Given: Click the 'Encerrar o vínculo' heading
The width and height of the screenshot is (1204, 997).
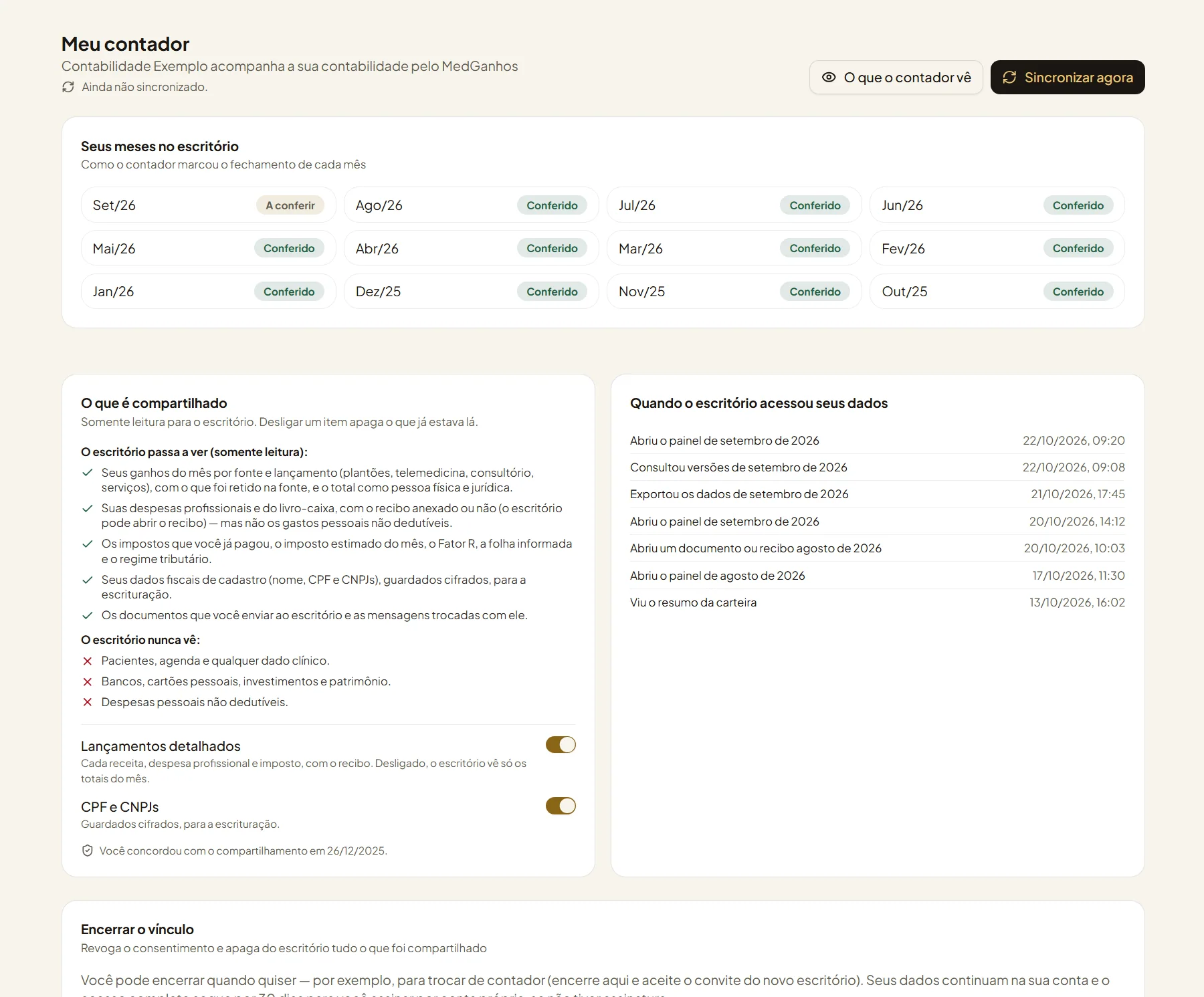Looking at the screenshot, I should click(137, 929).
